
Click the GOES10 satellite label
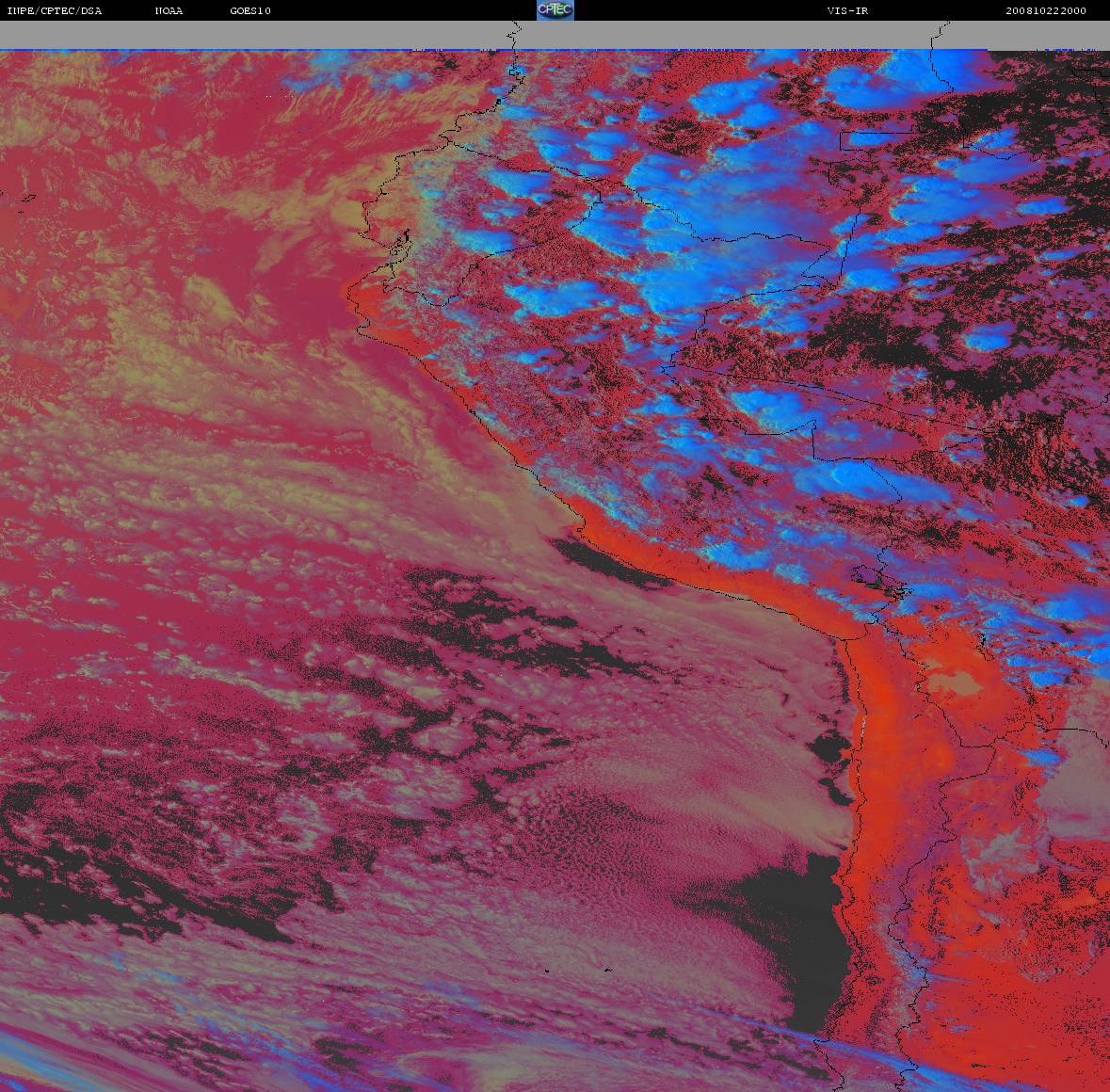click(x=249, y=10)
